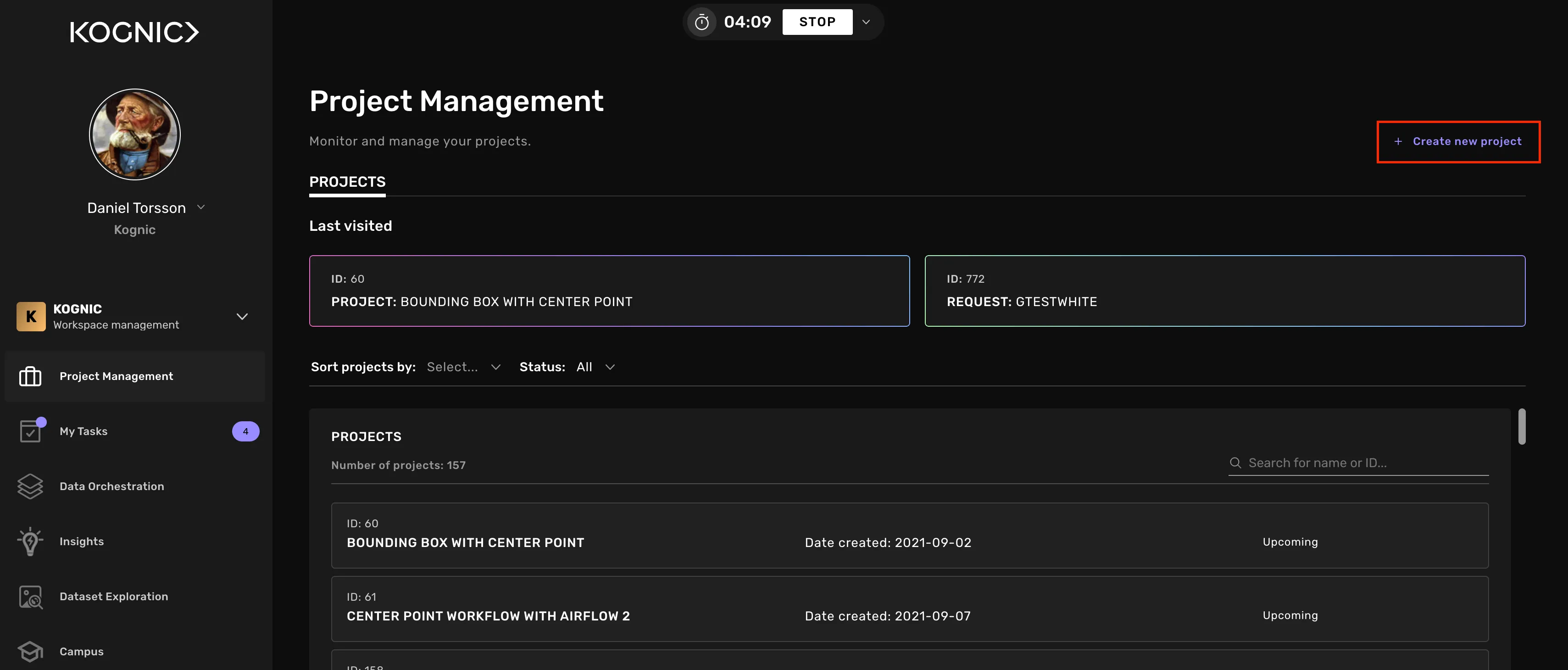Image resolution: width=1568 pixels, height=670 pixels.
Task: Click the 04:09 timer readout
Action: tap(747, 22)
